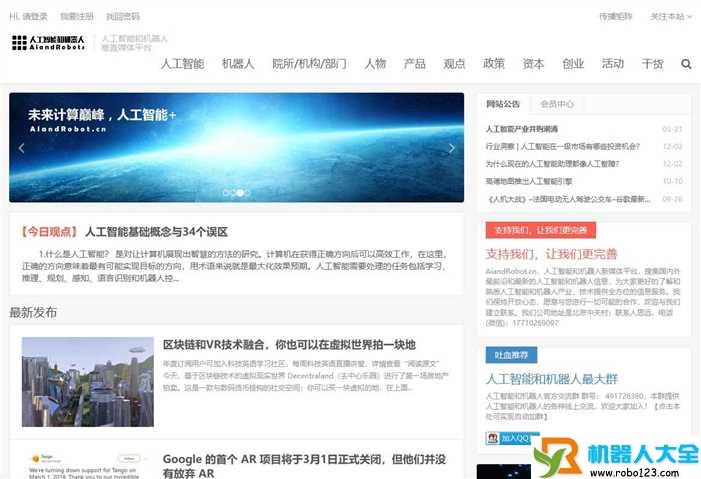Open announcement about 一级市场投资机会
The height and width of the screenshot is (479, 701).
[x=563, y=146]
